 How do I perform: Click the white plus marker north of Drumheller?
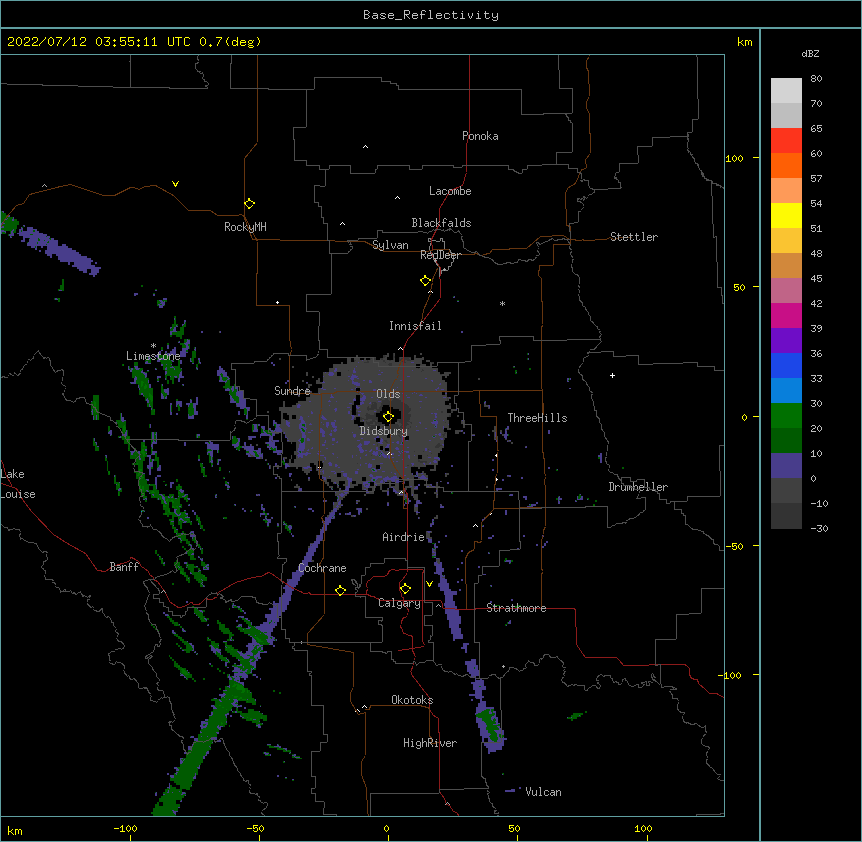612,375
